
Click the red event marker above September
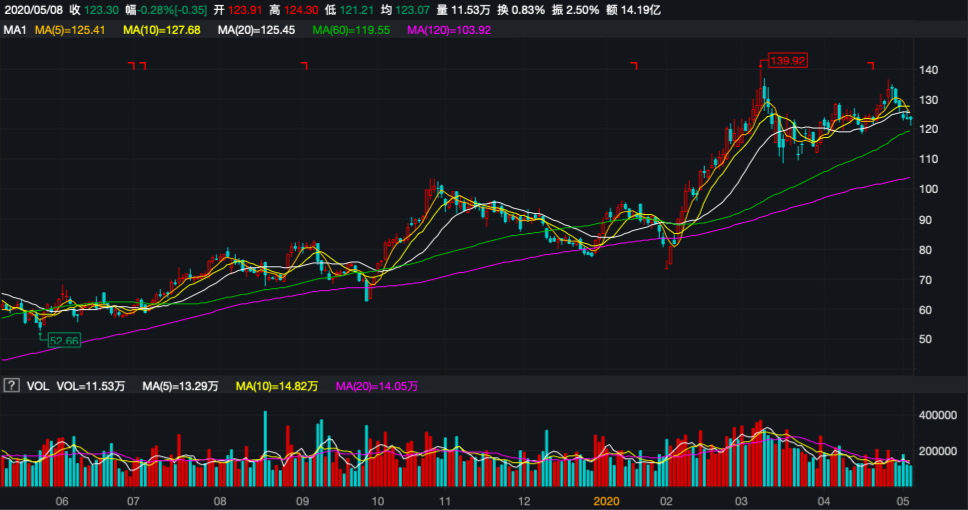[x=304, y=66]
